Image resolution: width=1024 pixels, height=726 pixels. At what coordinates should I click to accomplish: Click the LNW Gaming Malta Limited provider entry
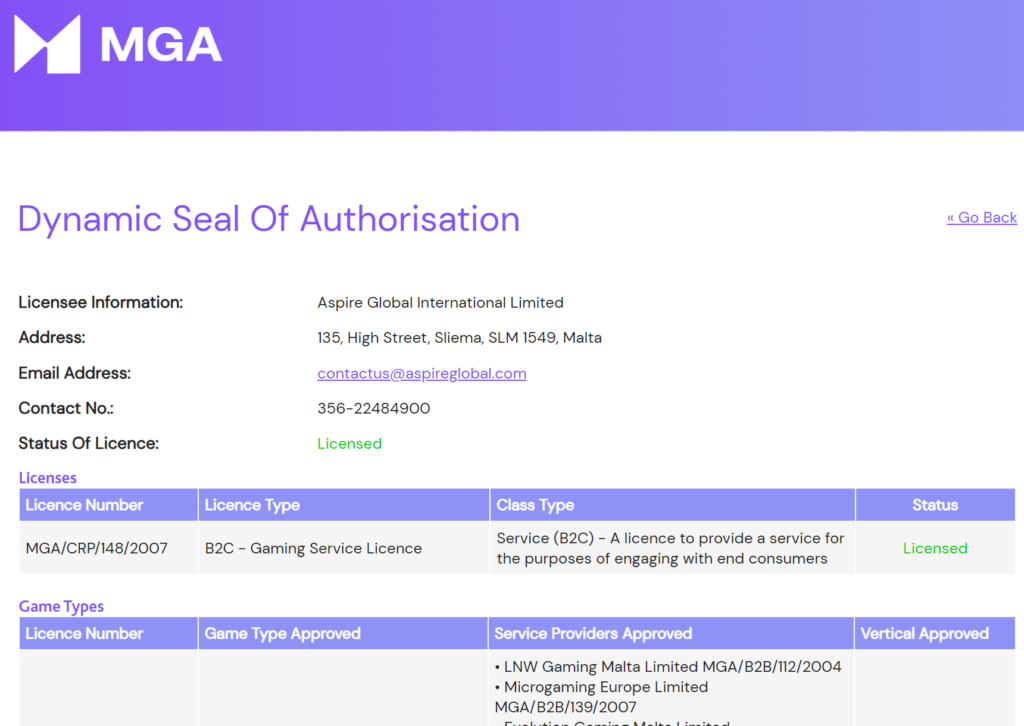coord(672,667)
